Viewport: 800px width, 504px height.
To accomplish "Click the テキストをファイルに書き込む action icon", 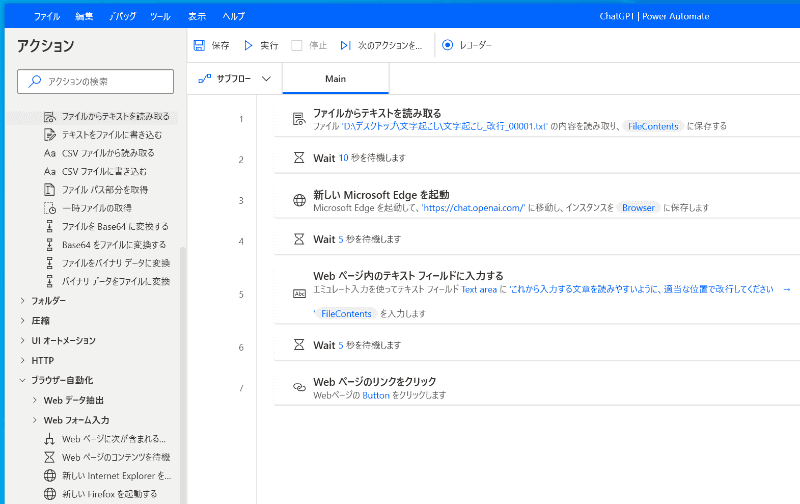I will pyautogui.click(x=49, y=135).
